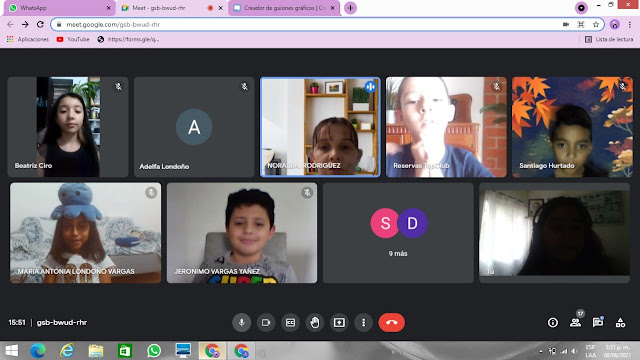Open WhatsApp from the taskbar
640x360 pixels.
154,351
